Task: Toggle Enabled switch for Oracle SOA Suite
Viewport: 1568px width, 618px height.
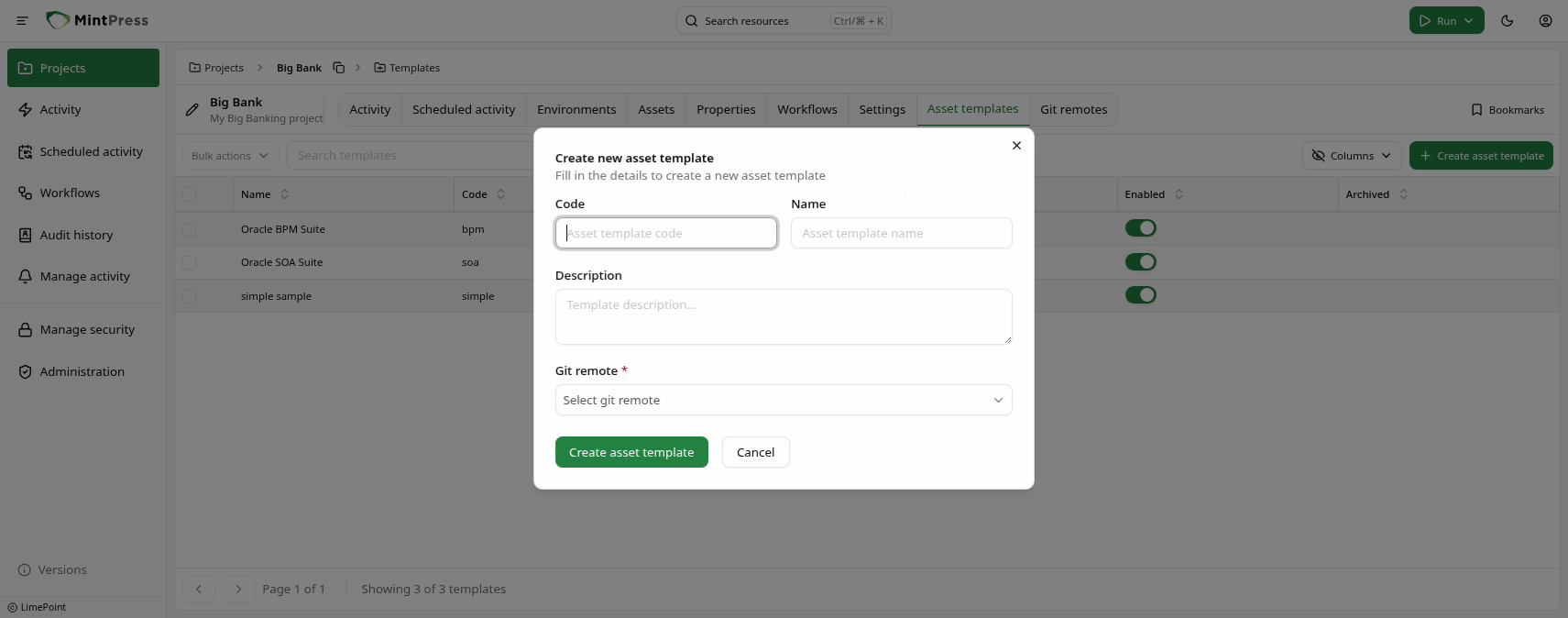Action: (1140, 262)
